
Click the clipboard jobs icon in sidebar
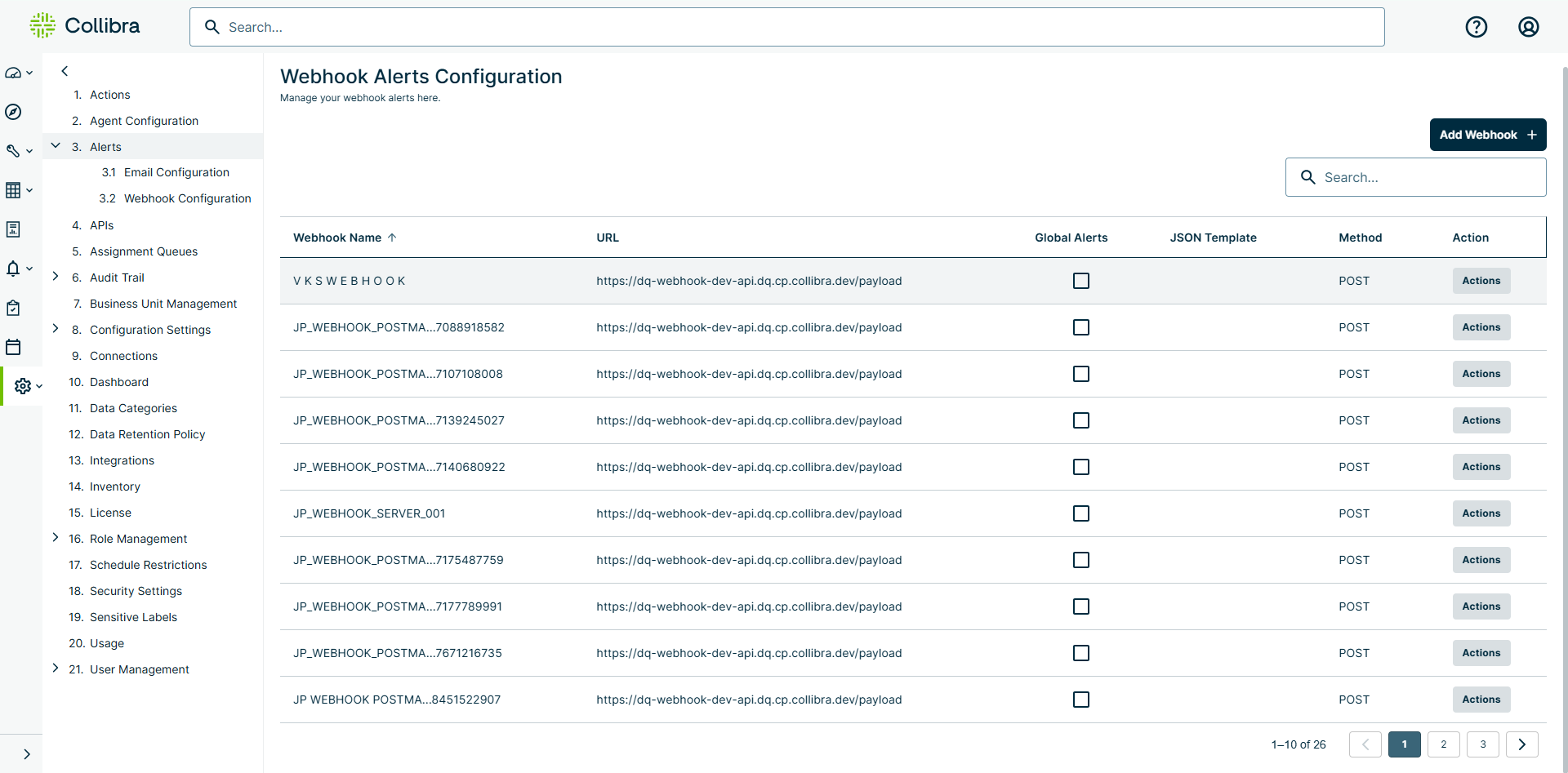click(x=13, y=308)
